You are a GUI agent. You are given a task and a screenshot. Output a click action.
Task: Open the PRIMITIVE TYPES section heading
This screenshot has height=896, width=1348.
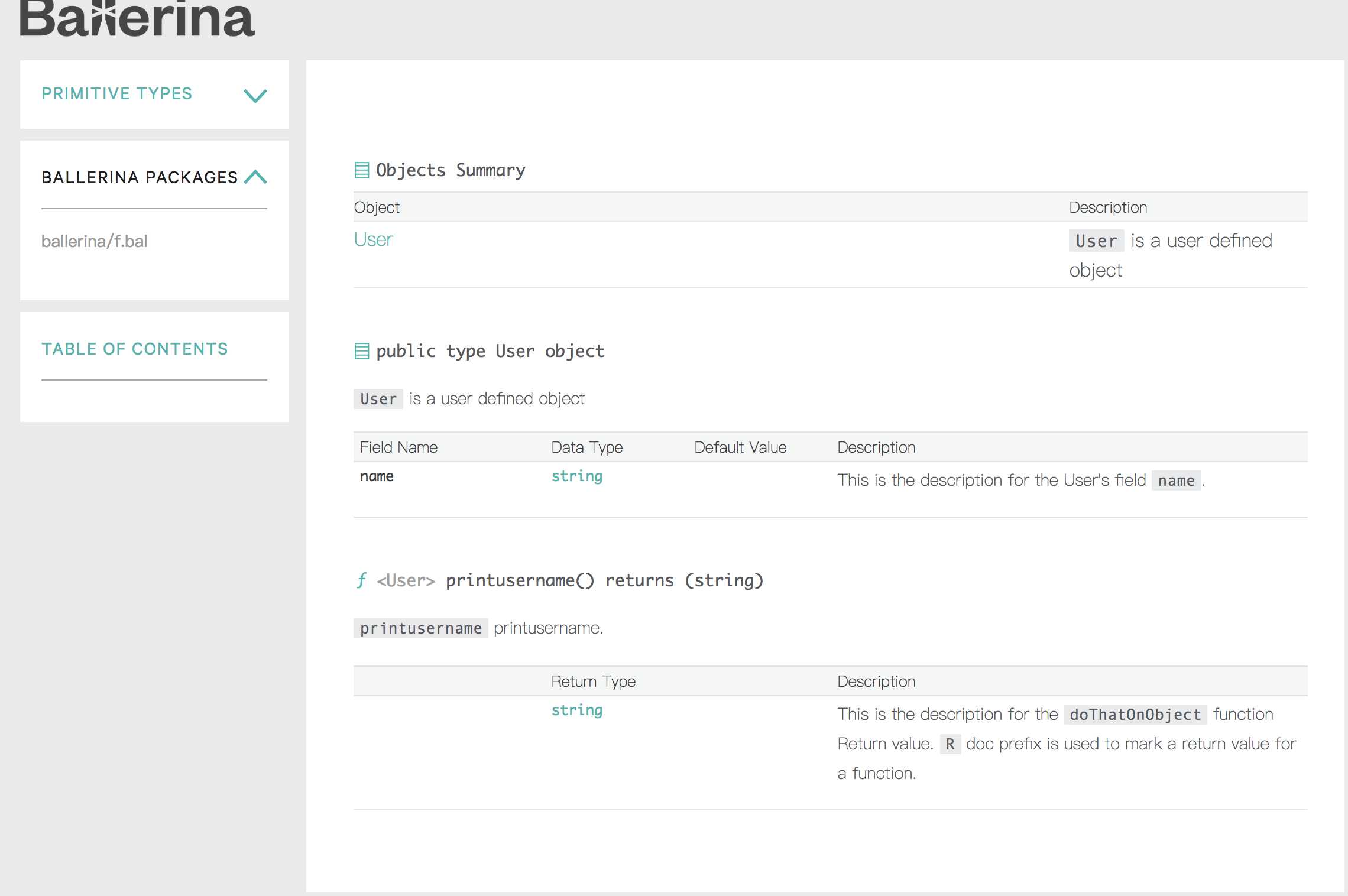coord(117,93)
